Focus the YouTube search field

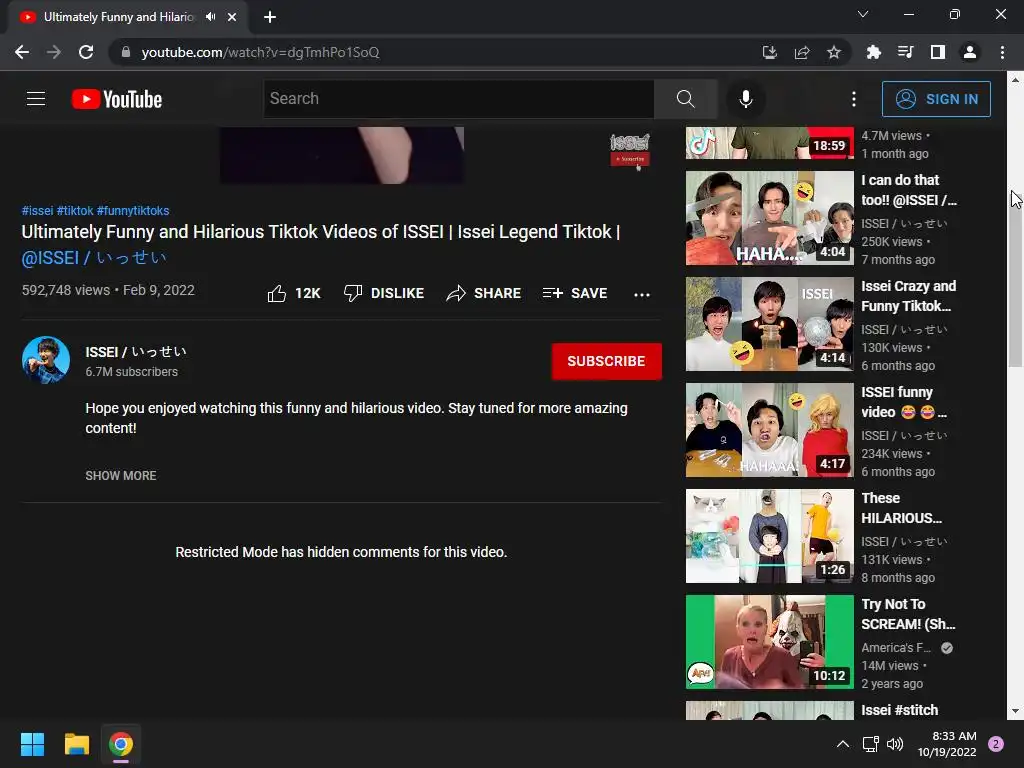tap(458, 99)
